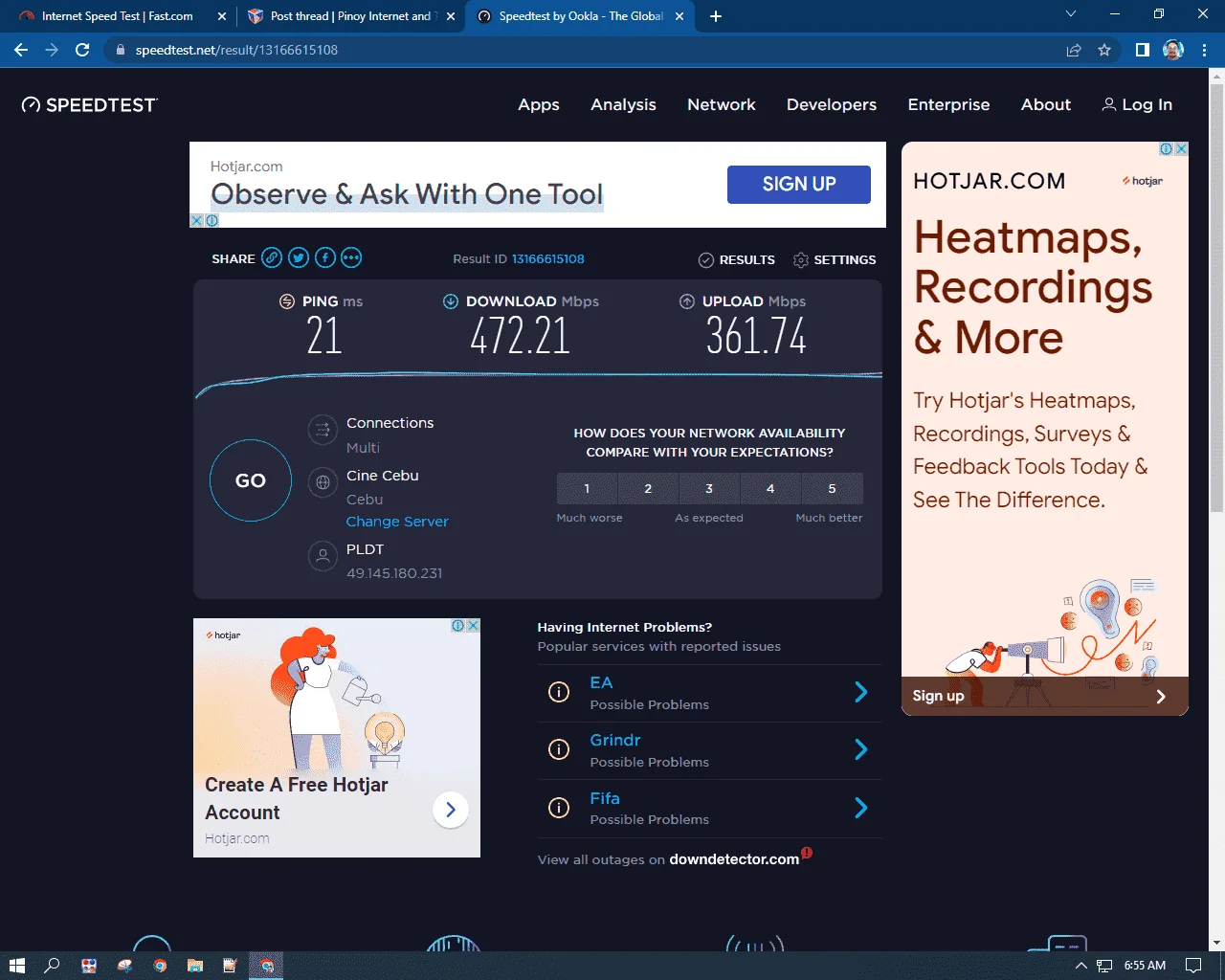Close the top Hotjar banner ad
This screenshot has height=980, width=1225.
pos(196,220)
